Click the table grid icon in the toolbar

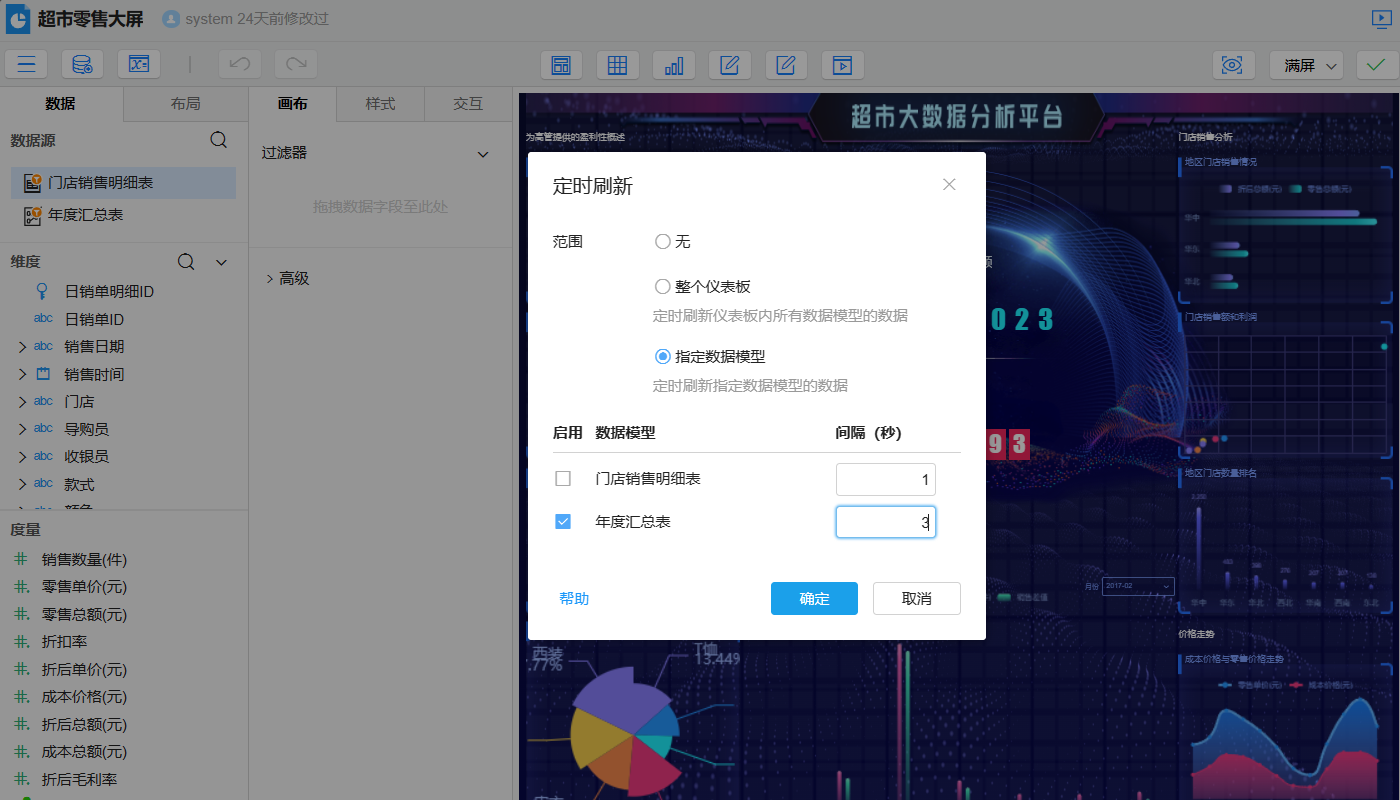tap(617, 64)
